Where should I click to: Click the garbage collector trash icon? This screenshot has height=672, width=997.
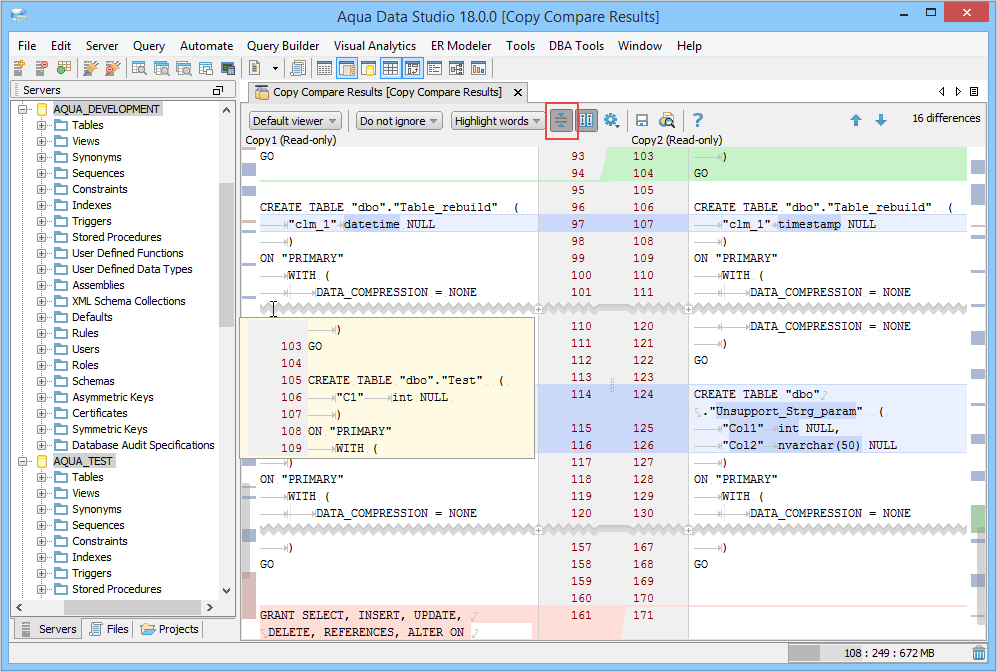[x=979, y=653]
